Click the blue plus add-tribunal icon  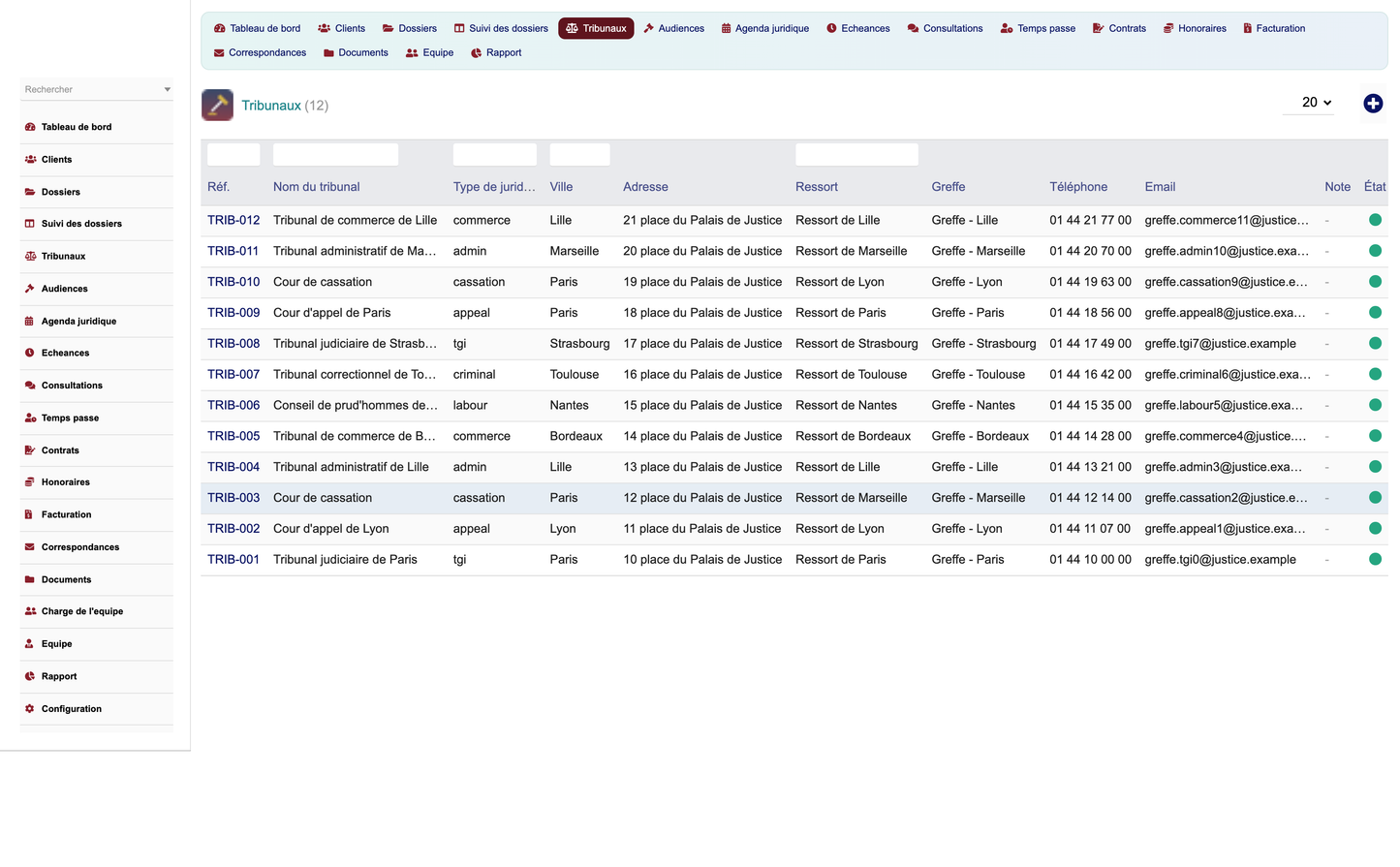(x=1373, y=104)
